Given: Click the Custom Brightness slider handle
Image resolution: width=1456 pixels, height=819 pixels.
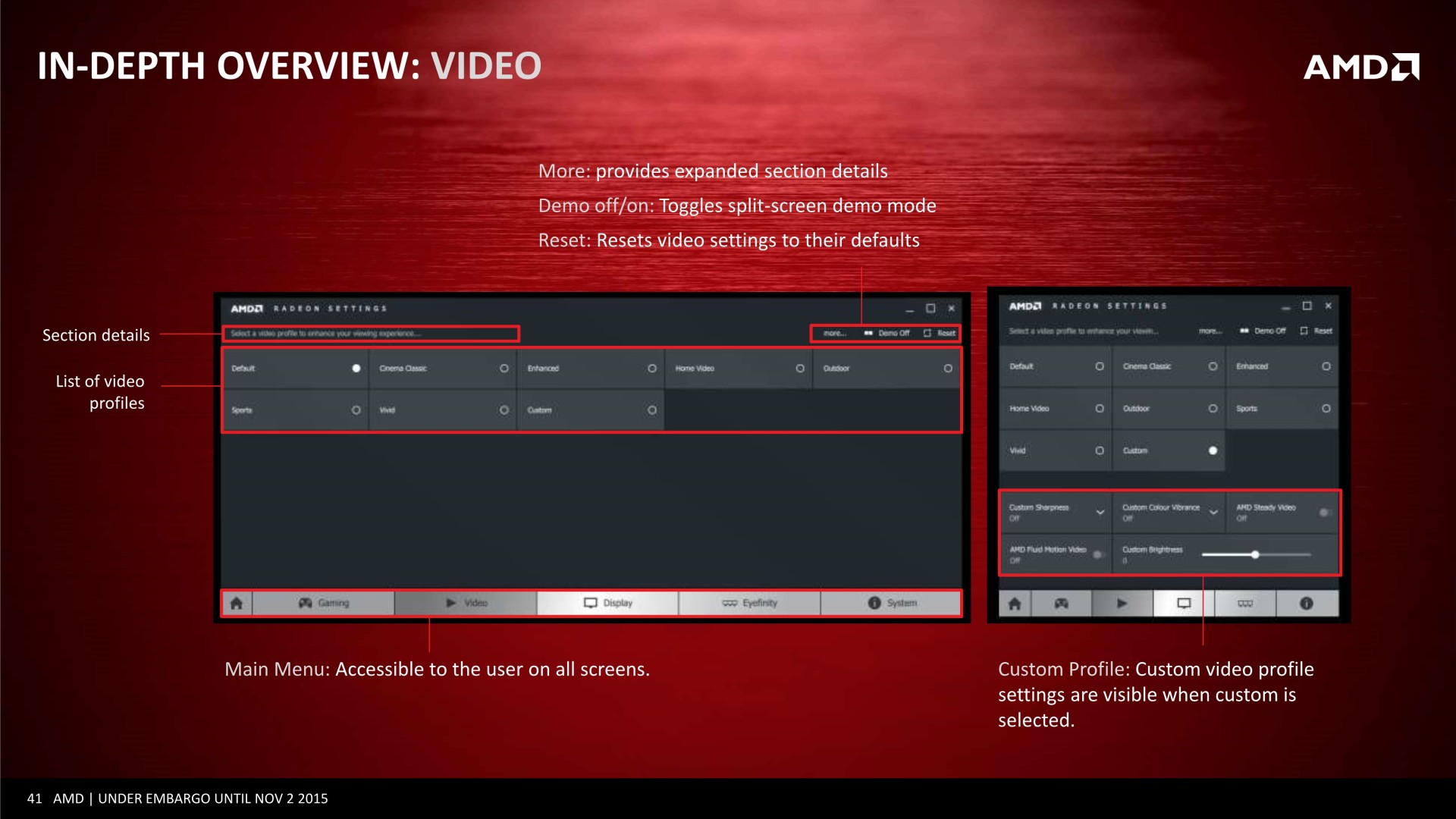Looking at the screenshot, I should coord(1255,555).
